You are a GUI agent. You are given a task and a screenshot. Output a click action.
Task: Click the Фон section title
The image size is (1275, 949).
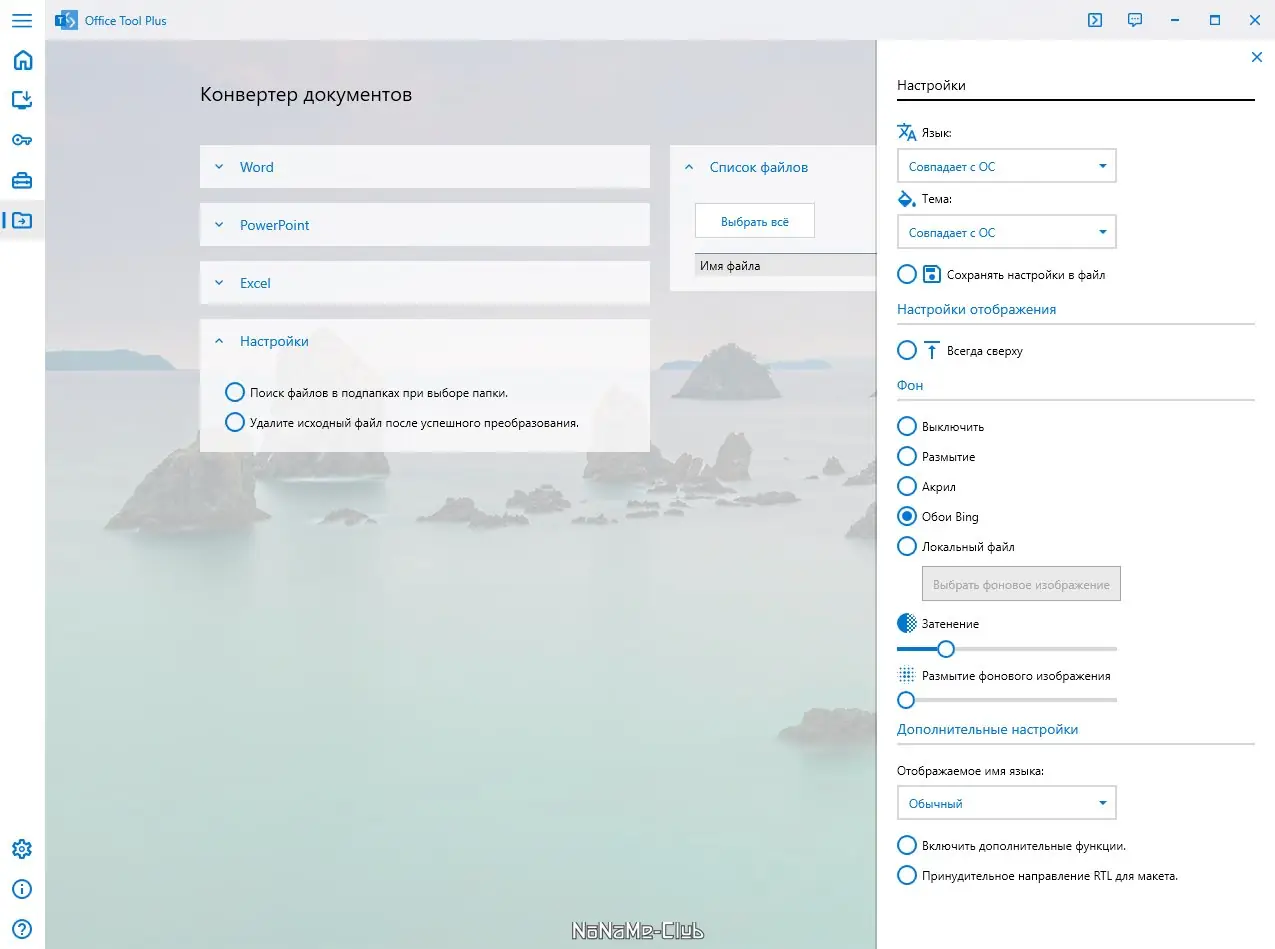tap(910, 385)
